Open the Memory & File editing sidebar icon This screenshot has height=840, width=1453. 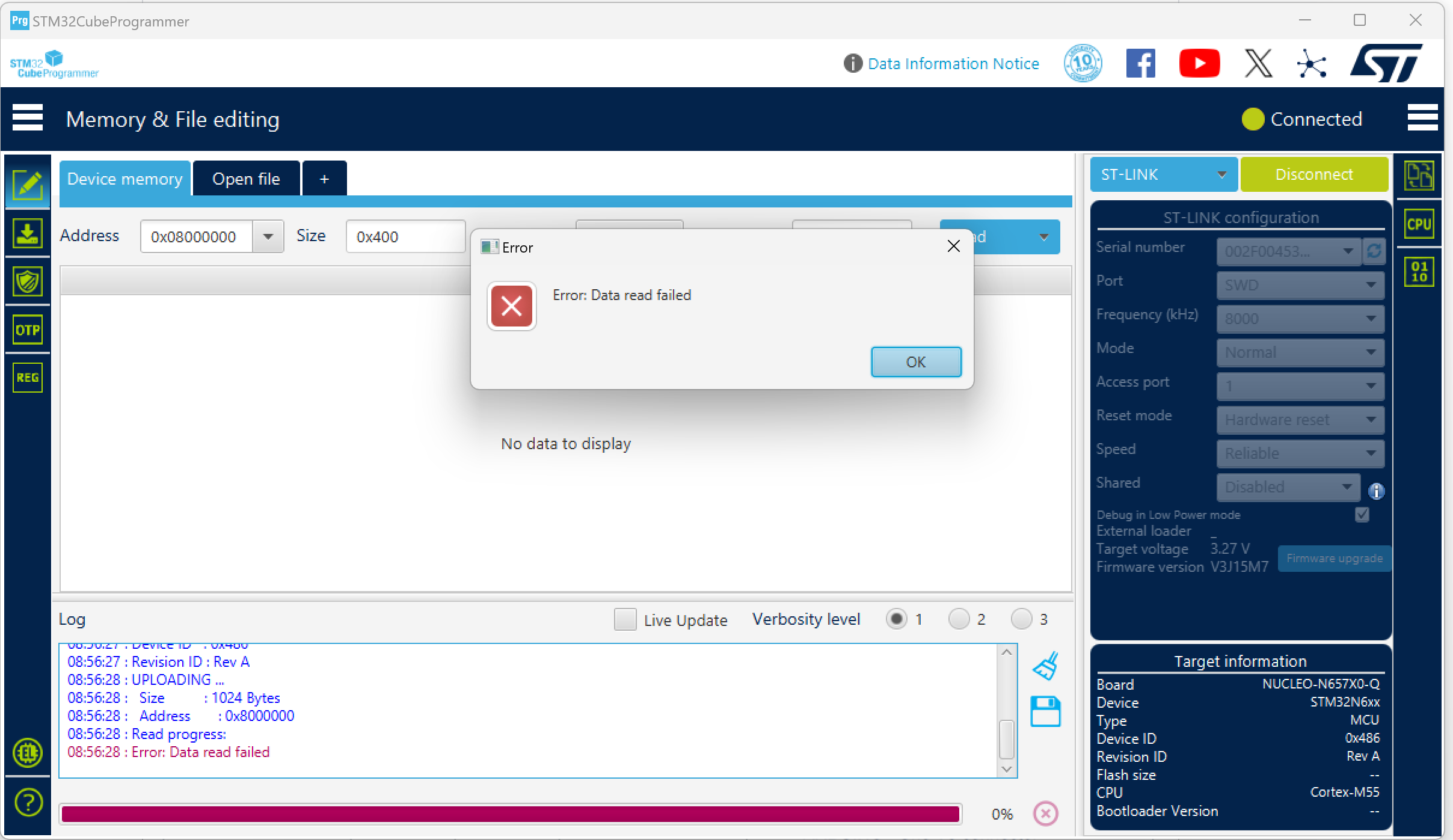pos(28,185)
